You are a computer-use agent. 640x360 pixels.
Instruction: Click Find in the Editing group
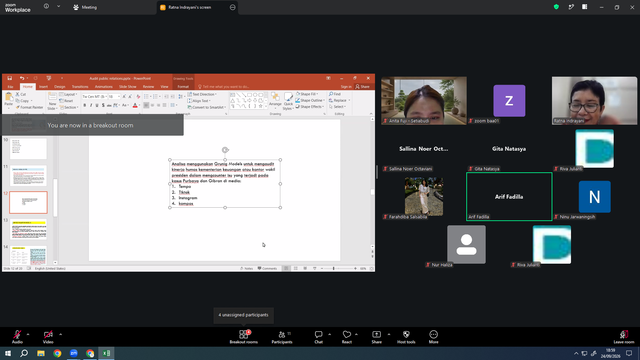335,94
